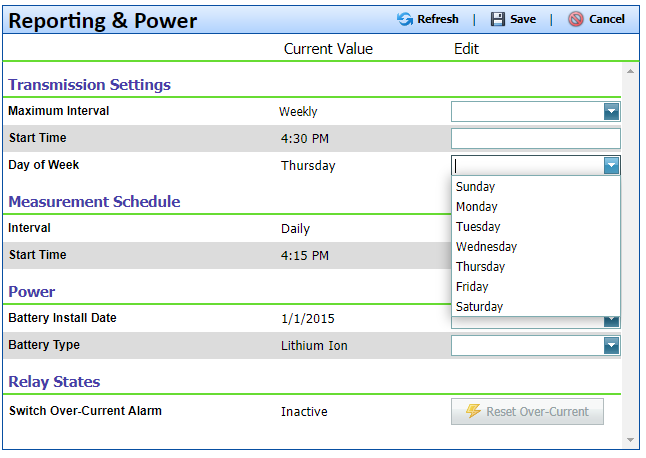Select Wednesday in the dropdown list

point(486,247)
